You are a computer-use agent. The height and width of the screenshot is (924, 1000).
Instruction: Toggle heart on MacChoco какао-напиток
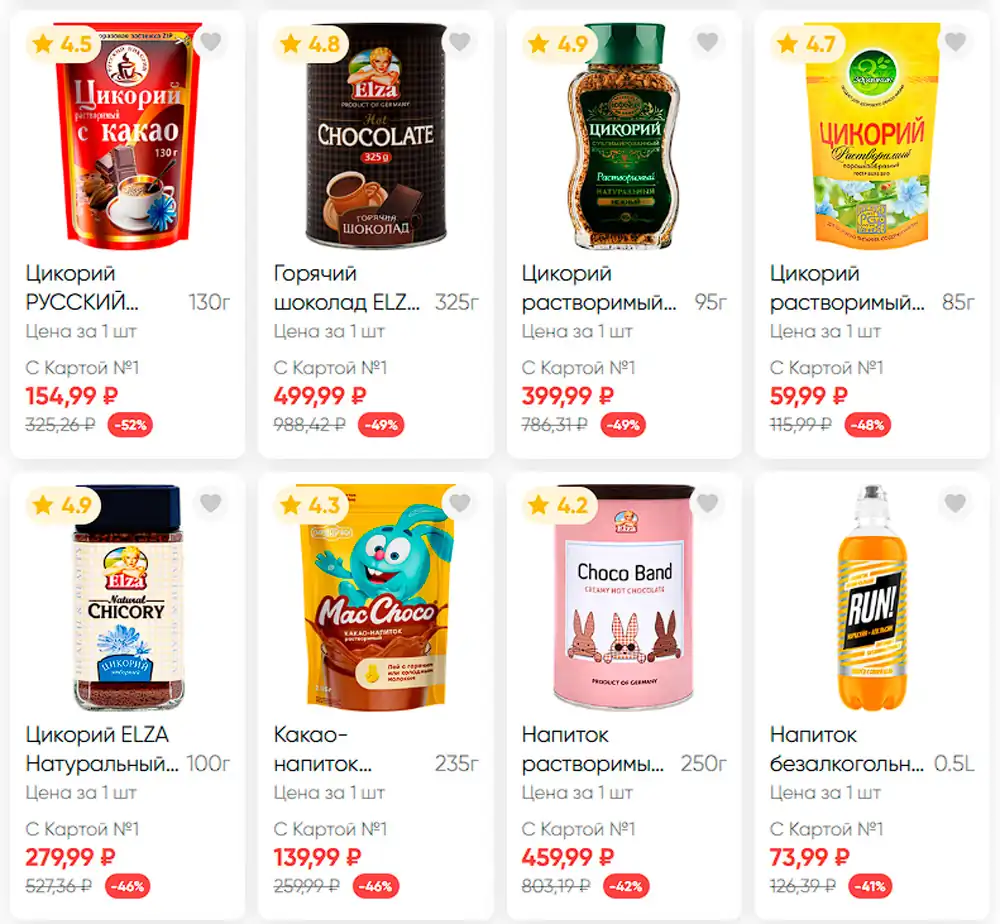pyautogui.click(x=459, y=503)
